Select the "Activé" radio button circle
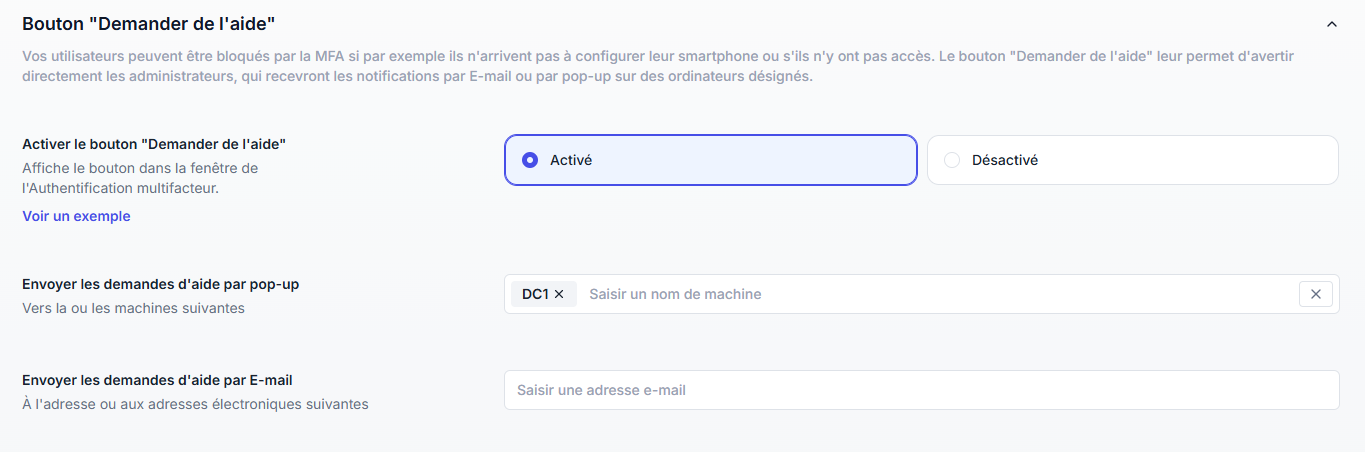This screenshot has height=452, width=1365. tap(530, 160)
